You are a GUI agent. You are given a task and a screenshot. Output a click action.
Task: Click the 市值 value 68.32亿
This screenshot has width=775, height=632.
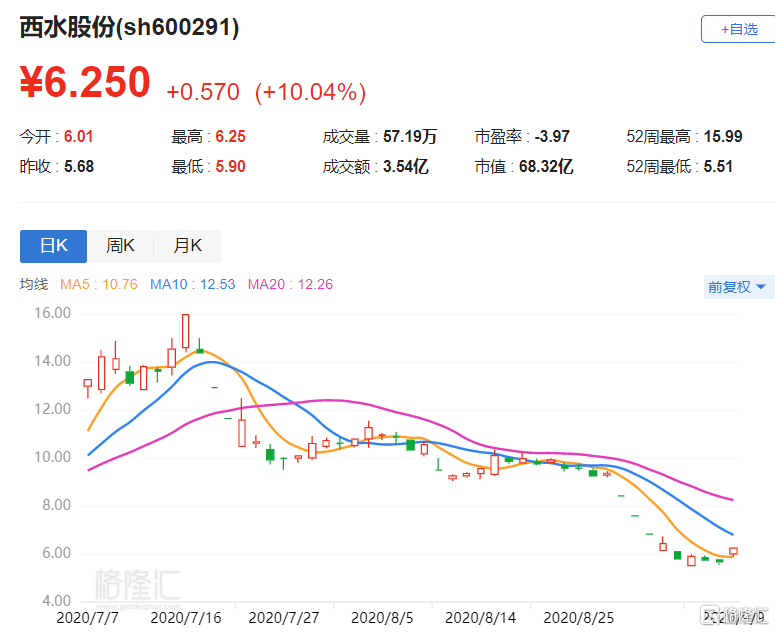pyautogui.click(x=546, y=167)
